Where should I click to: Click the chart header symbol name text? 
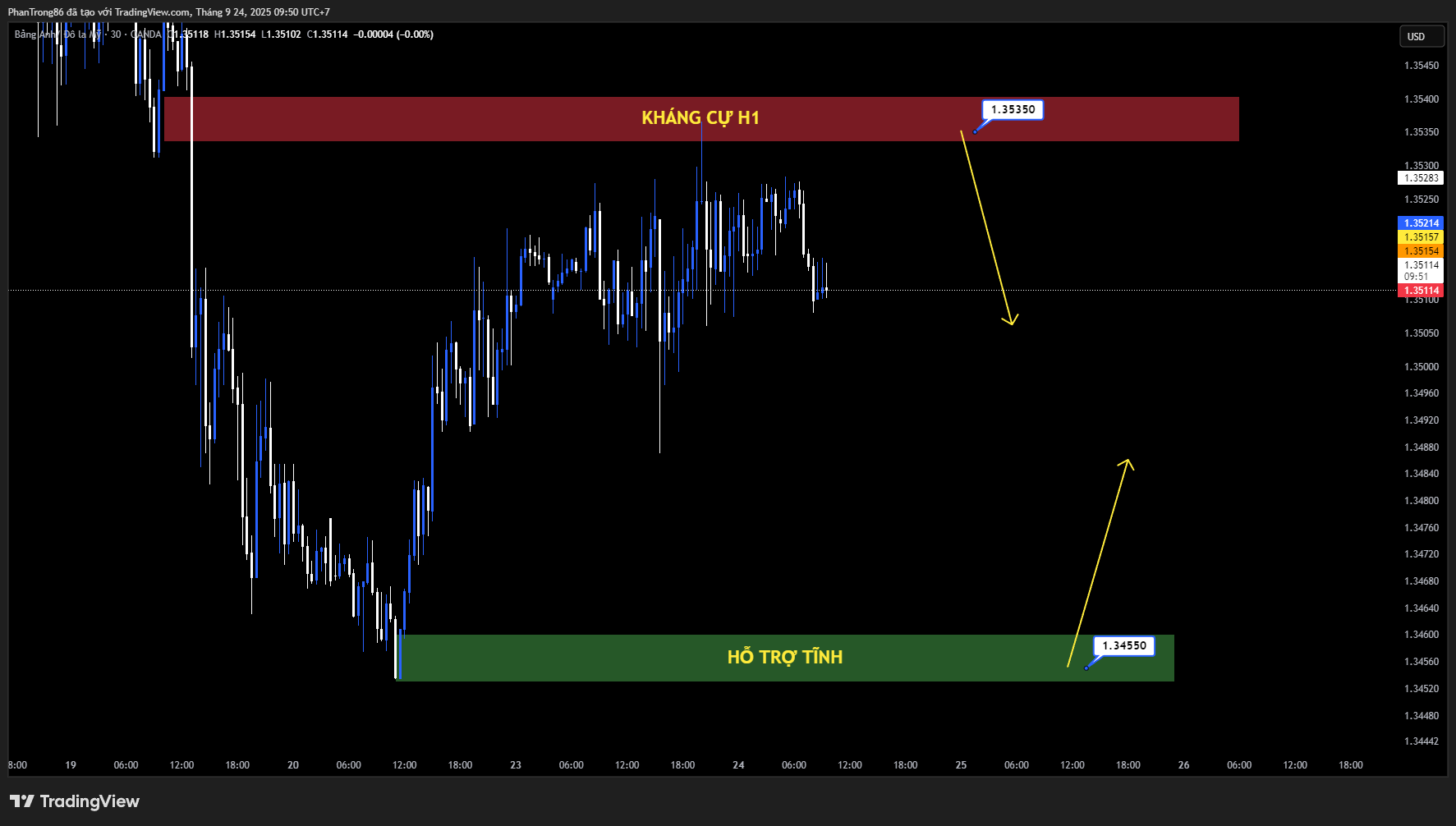click(88, 34)
